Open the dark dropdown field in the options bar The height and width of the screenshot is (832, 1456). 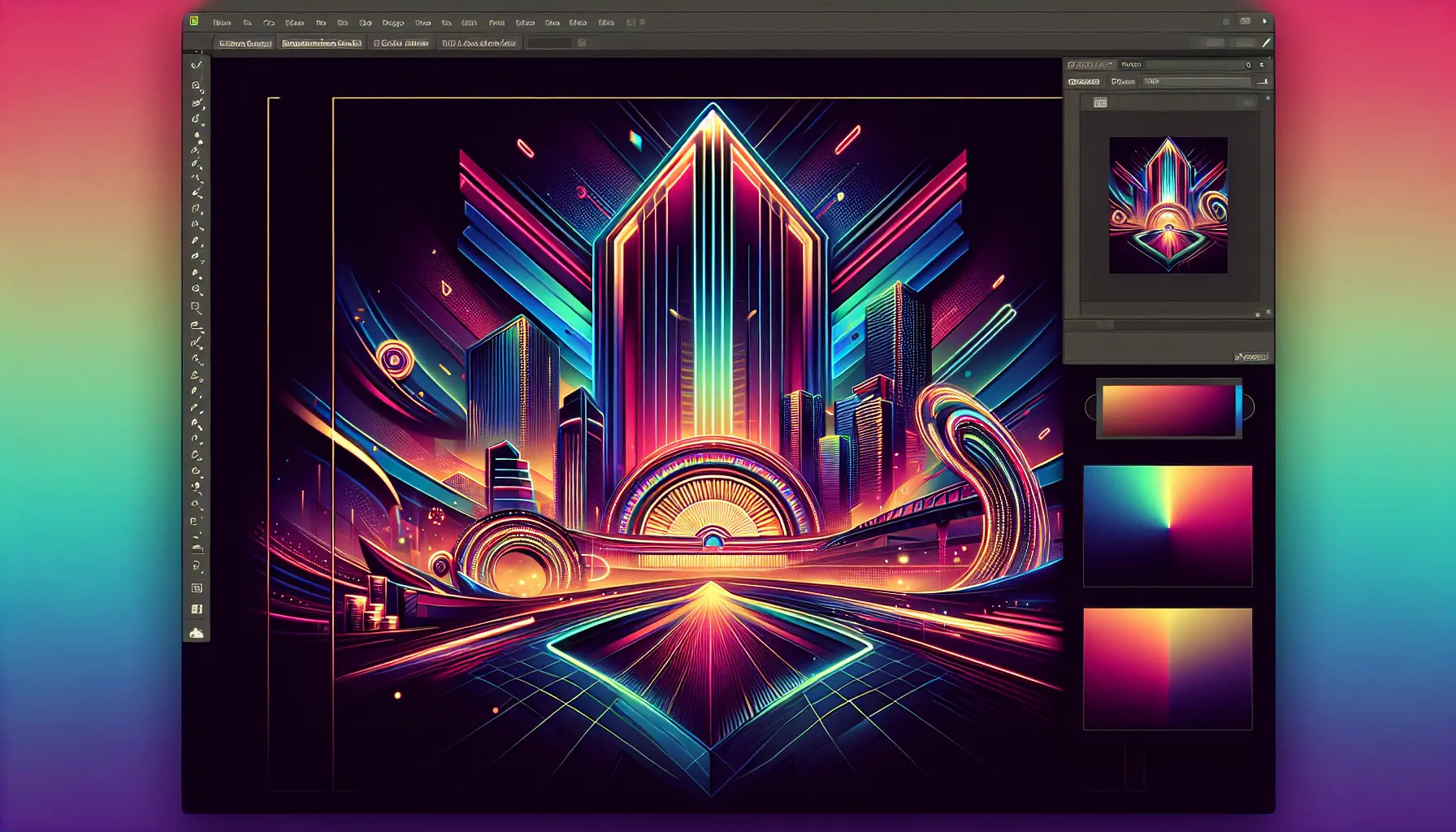coord(550,42)
